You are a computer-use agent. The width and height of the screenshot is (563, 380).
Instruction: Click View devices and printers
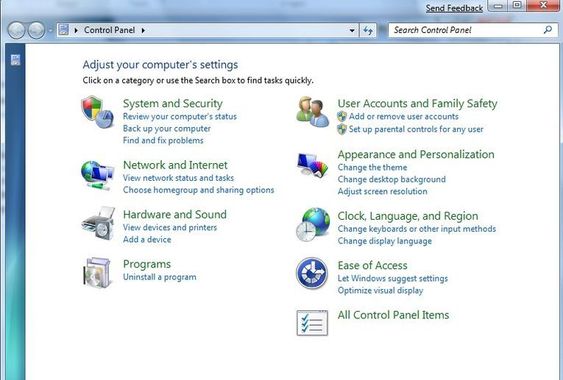click(170, 227)
